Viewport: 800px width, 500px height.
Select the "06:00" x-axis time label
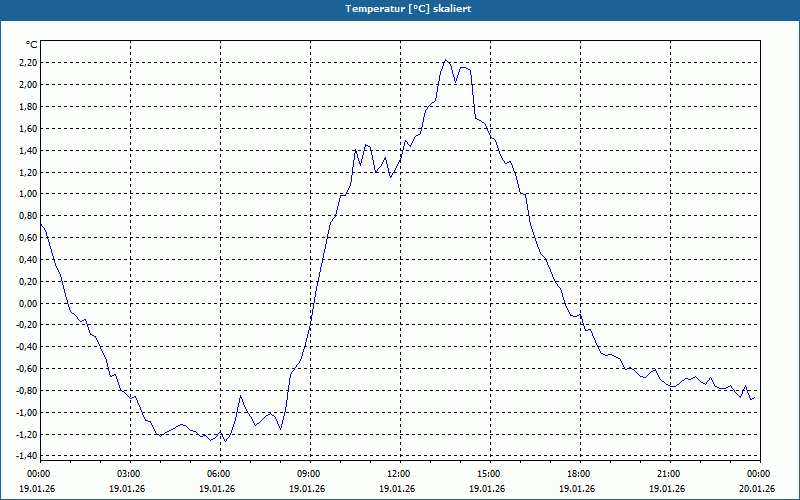click(220, 474)
